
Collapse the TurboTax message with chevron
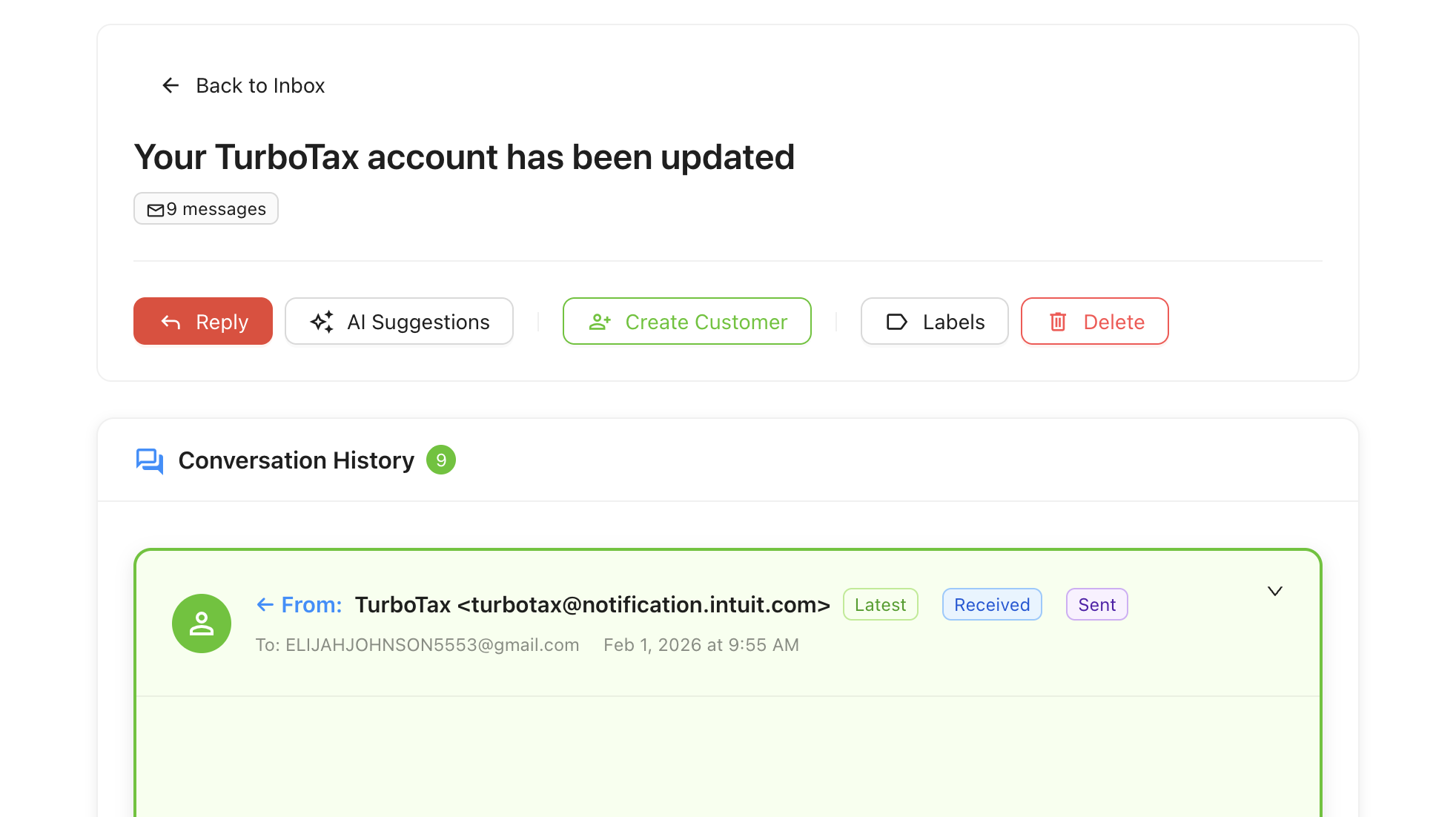point(1275,591)
